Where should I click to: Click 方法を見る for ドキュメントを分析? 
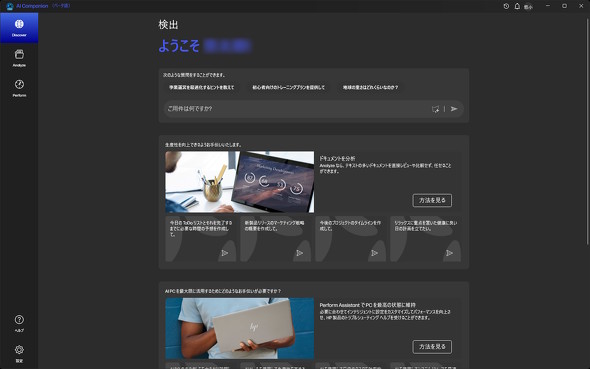click(x=432, y=200)
